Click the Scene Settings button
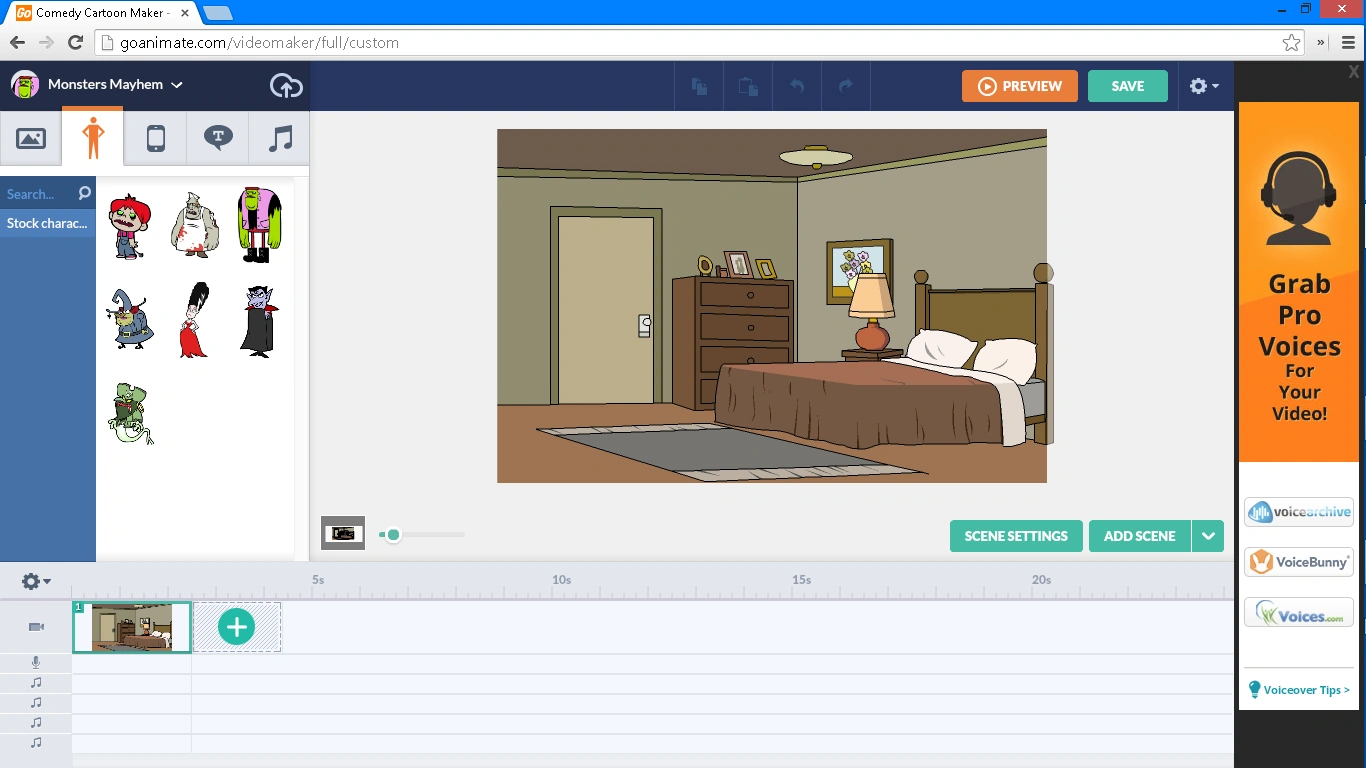 click(x=1015, y=536)
